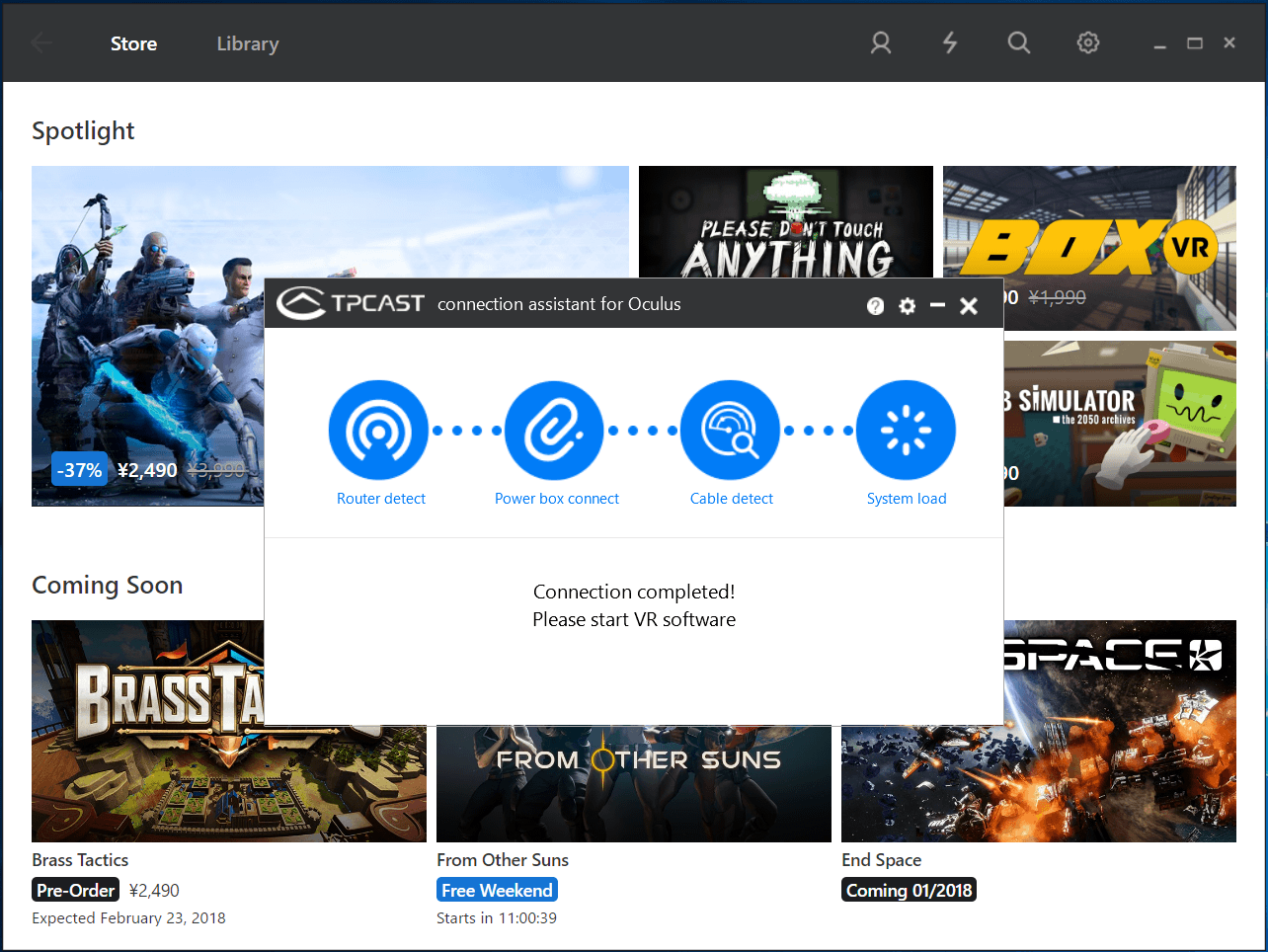Viewport: 1268px width, 952px height.
Task: Open the Store tab
Action: click(x=133, y=43)
